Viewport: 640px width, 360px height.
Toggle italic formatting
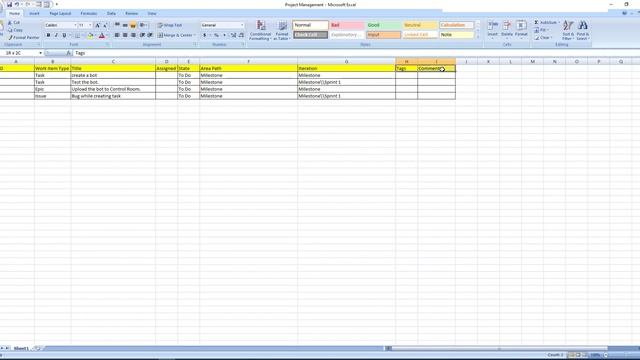[56, 35]
